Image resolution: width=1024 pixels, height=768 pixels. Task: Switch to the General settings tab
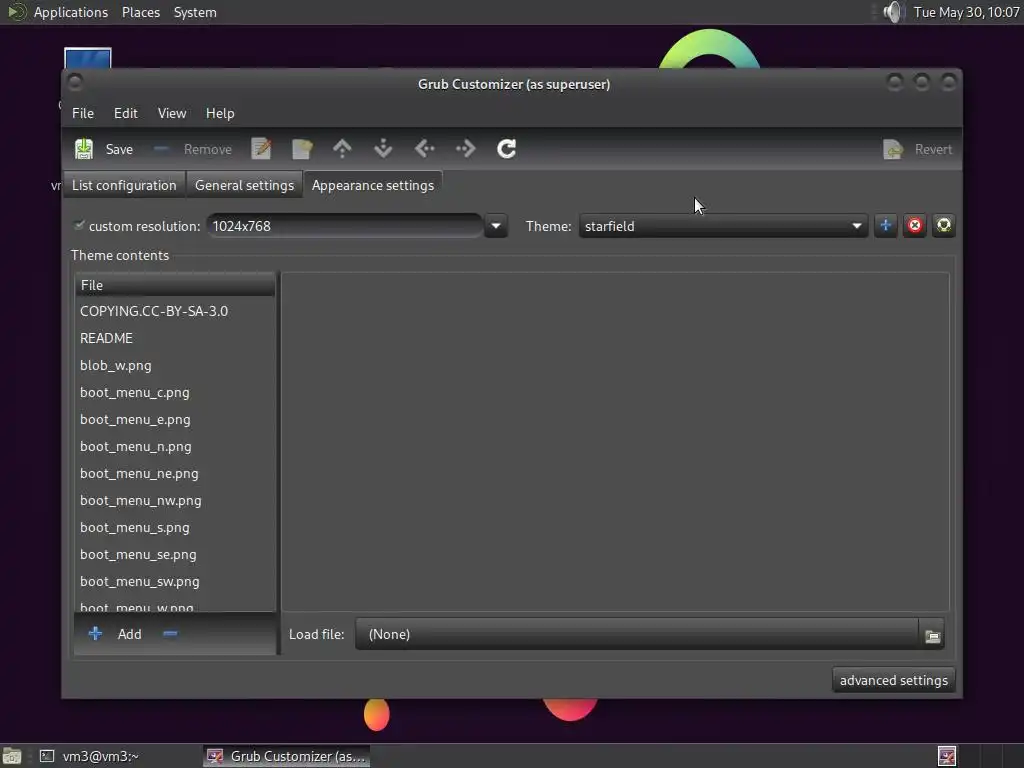(x=244, y=185)
